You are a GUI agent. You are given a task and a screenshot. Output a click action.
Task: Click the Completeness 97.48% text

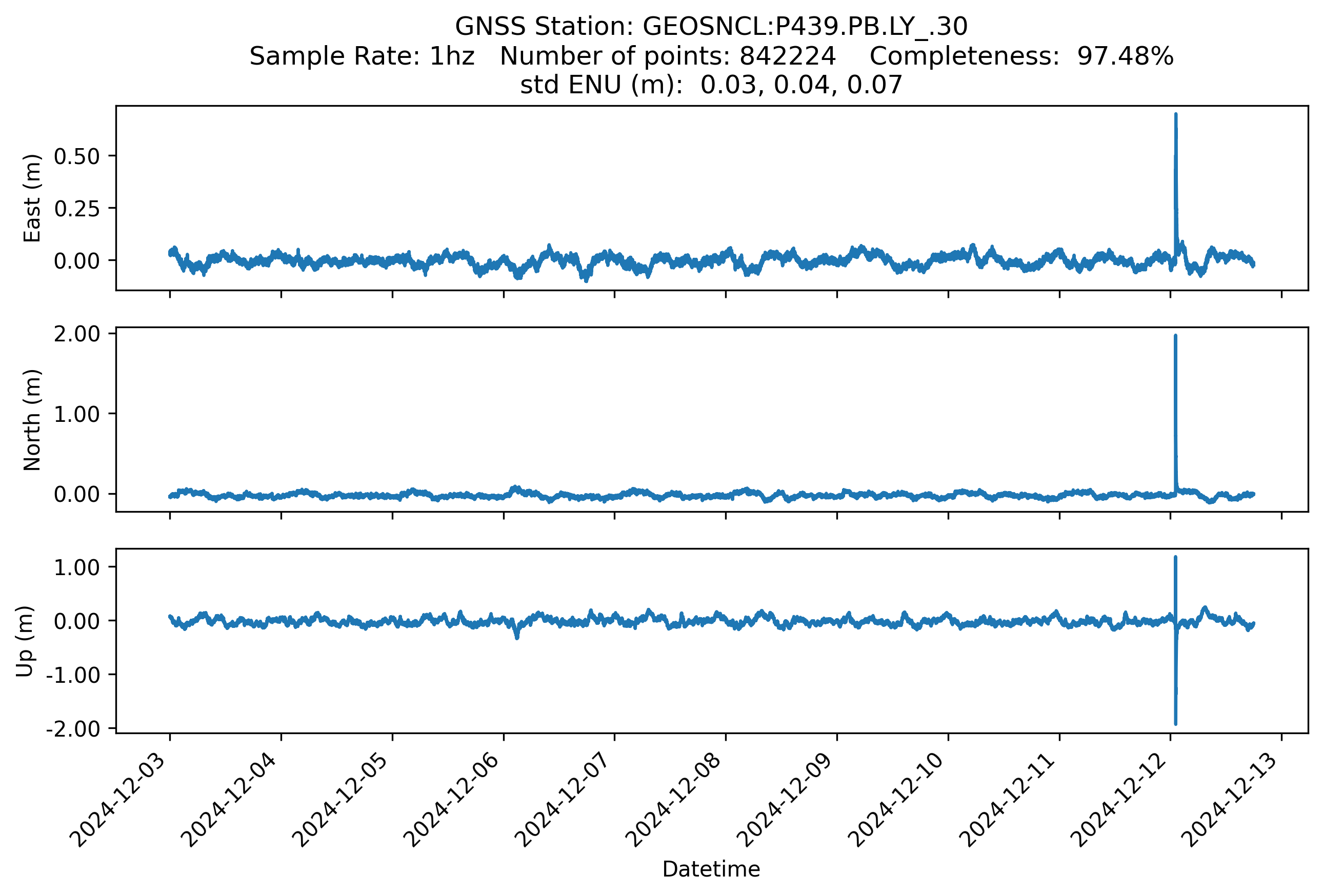(x=1021, y=56)
